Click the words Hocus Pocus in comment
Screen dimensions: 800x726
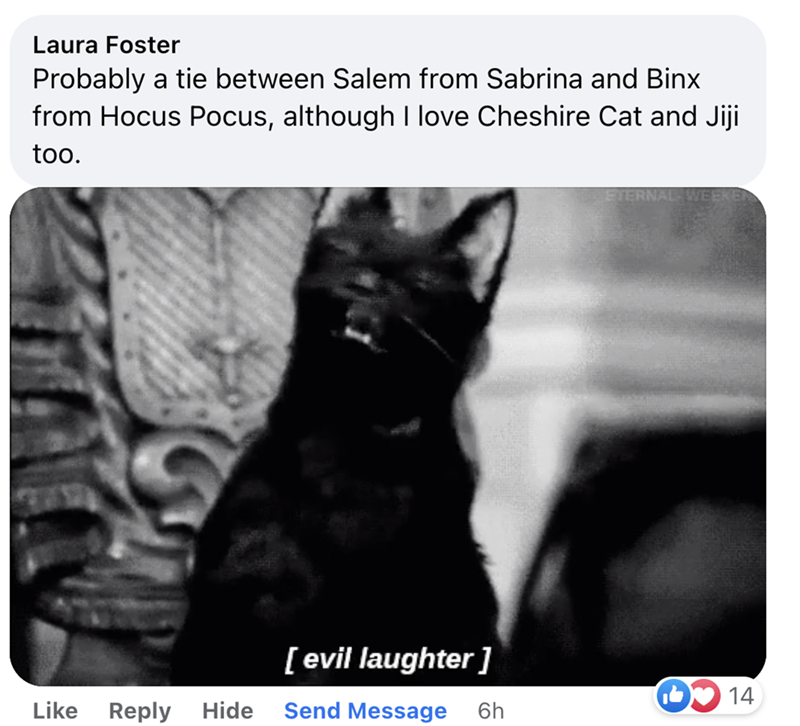183,117
